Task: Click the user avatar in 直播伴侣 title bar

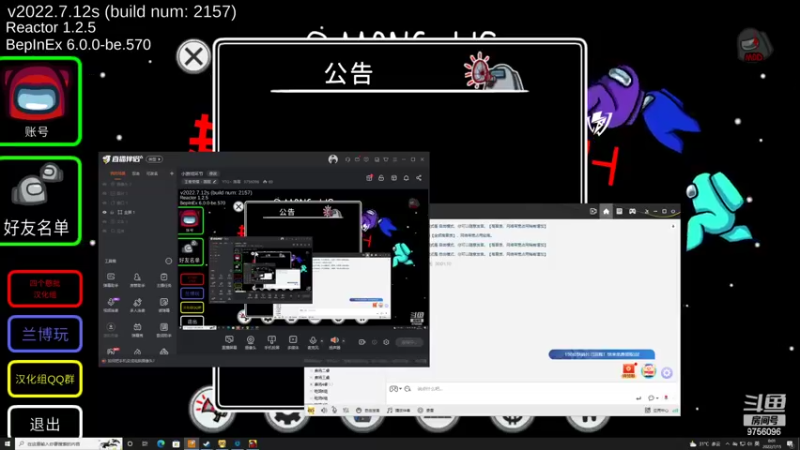Action: tap(333, 159)
